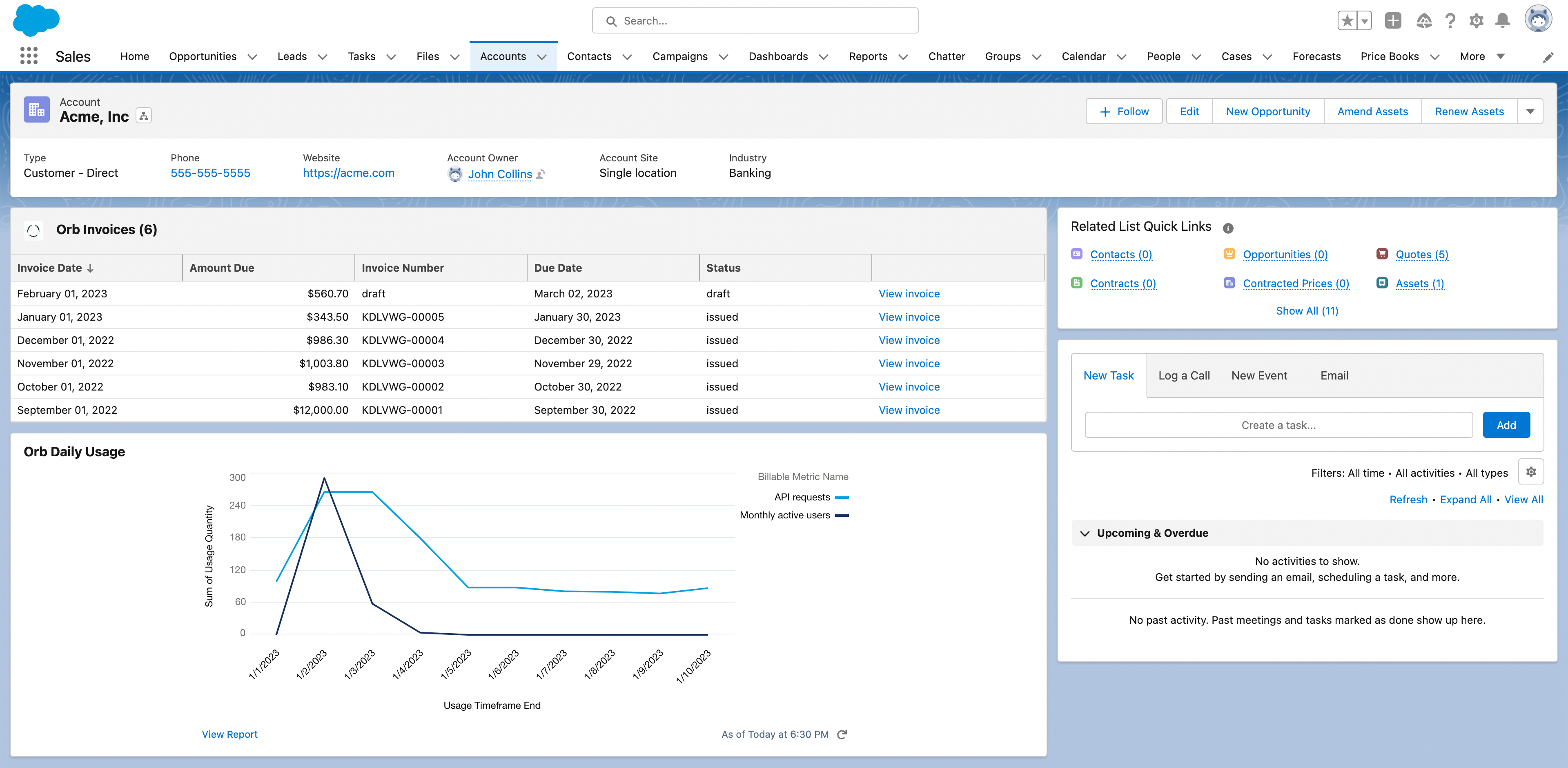Screen dimensions: 1568x768
Task: Expand the Leads tab chevron
Action: point(323,57)
